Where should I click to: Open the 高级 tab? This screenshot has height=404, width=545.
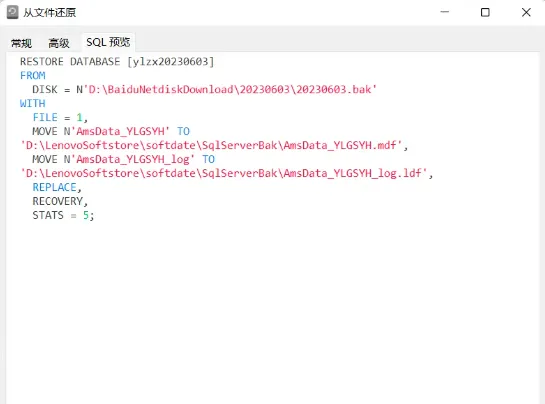59,43
